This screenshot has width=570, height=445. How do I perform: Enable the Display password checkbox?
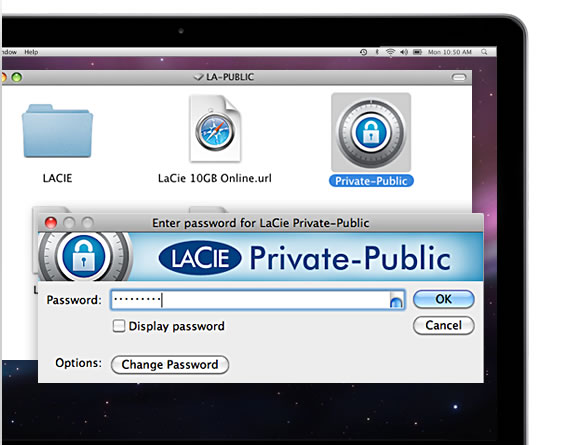[119, 326]
